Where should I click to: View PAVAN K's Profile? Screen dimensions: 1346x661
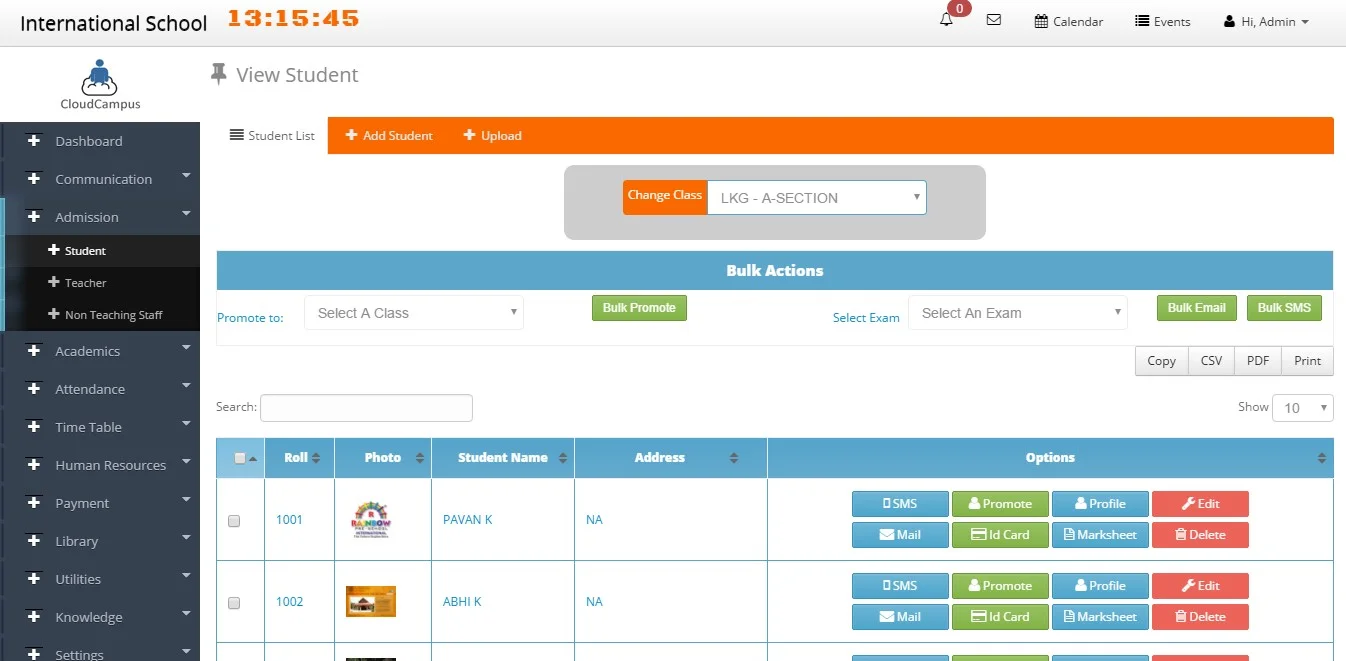tap(1100, 504)
